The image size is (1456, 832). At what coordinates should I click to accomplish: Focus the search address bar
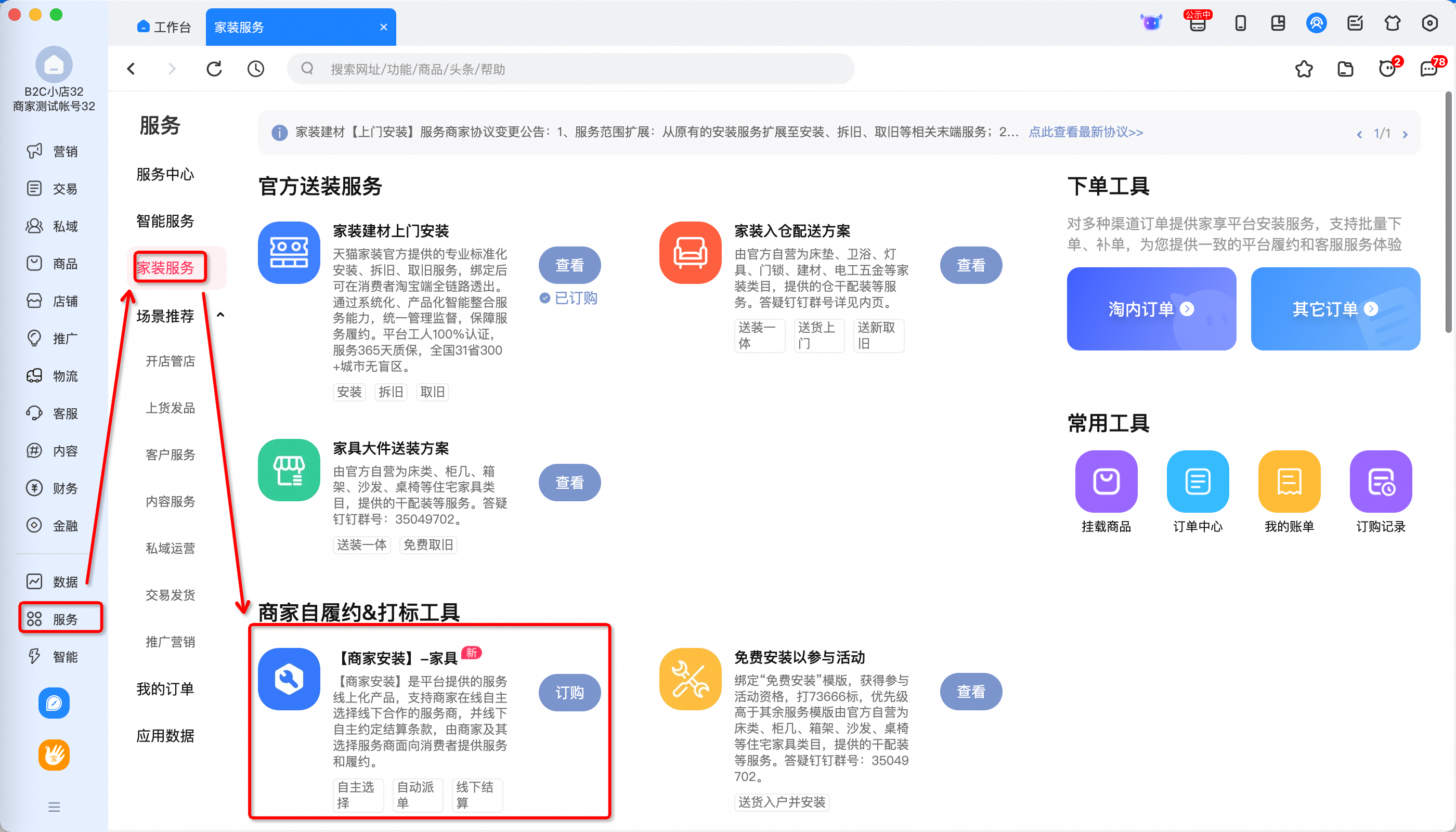[570, 69]
